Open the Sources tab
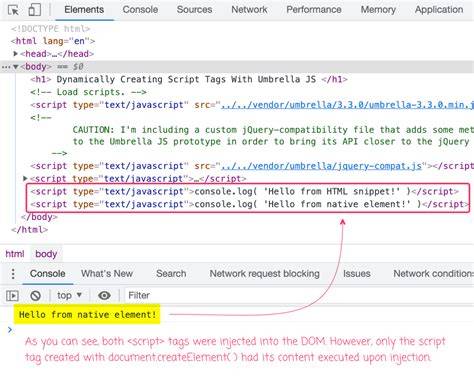 (x=194, y=10)
